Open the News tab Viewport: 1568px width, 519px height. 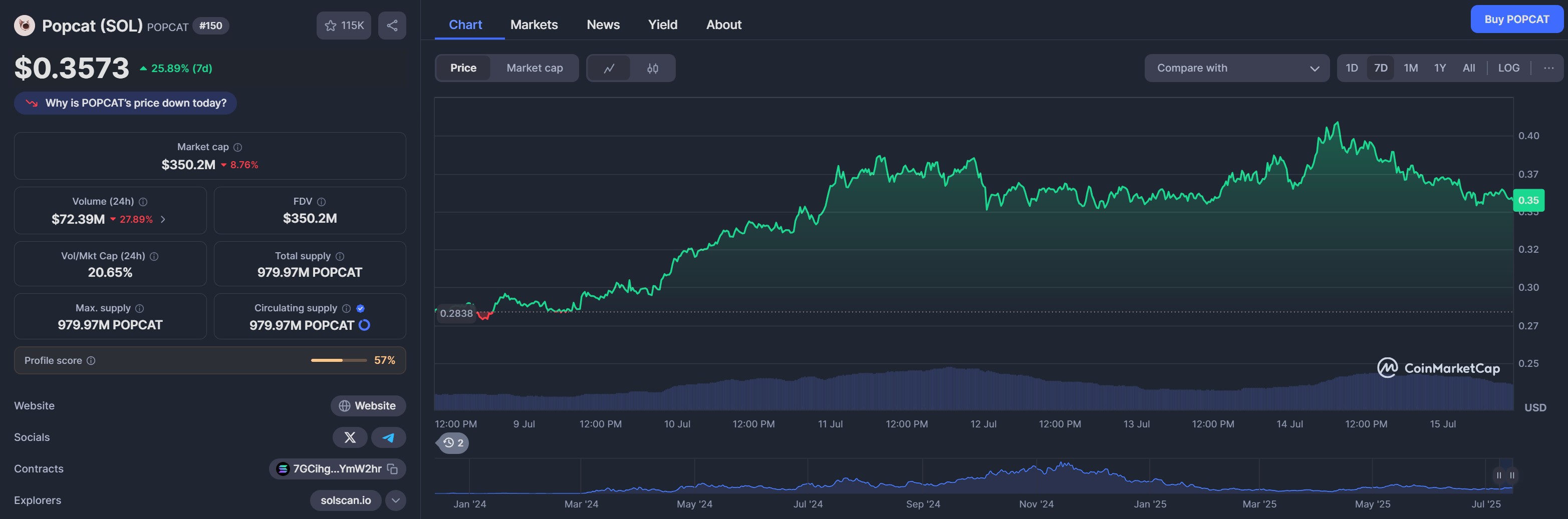tap(603, 25)
